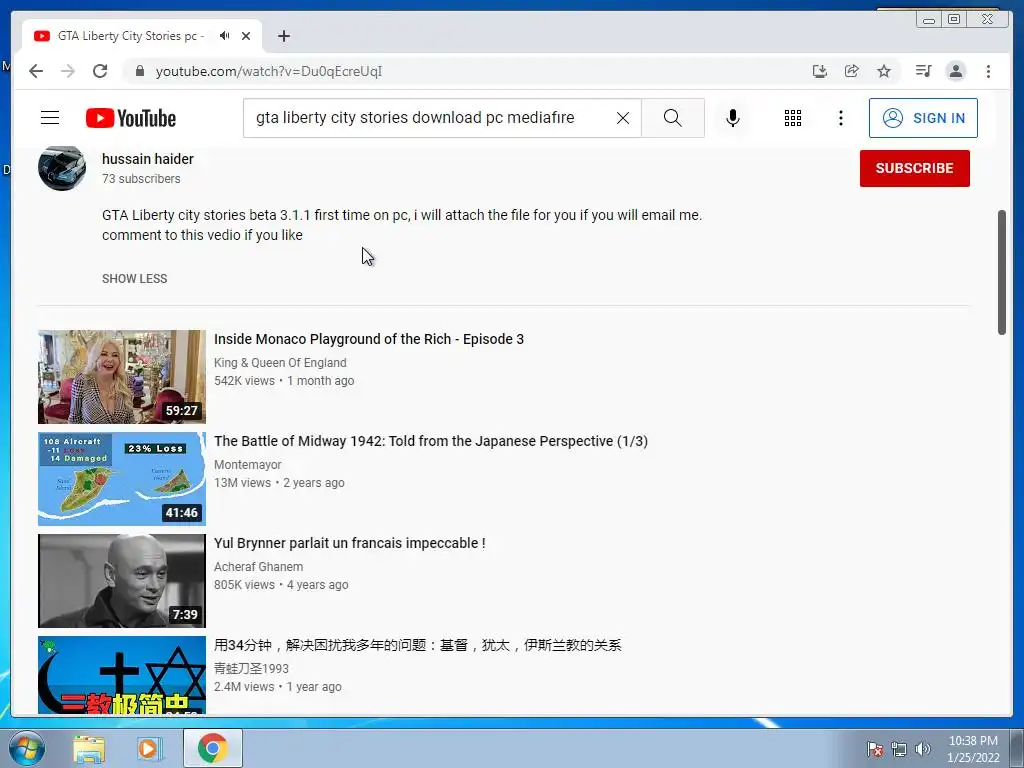Open Inside Monaco Playground of the Rich title

pos(369,339)
